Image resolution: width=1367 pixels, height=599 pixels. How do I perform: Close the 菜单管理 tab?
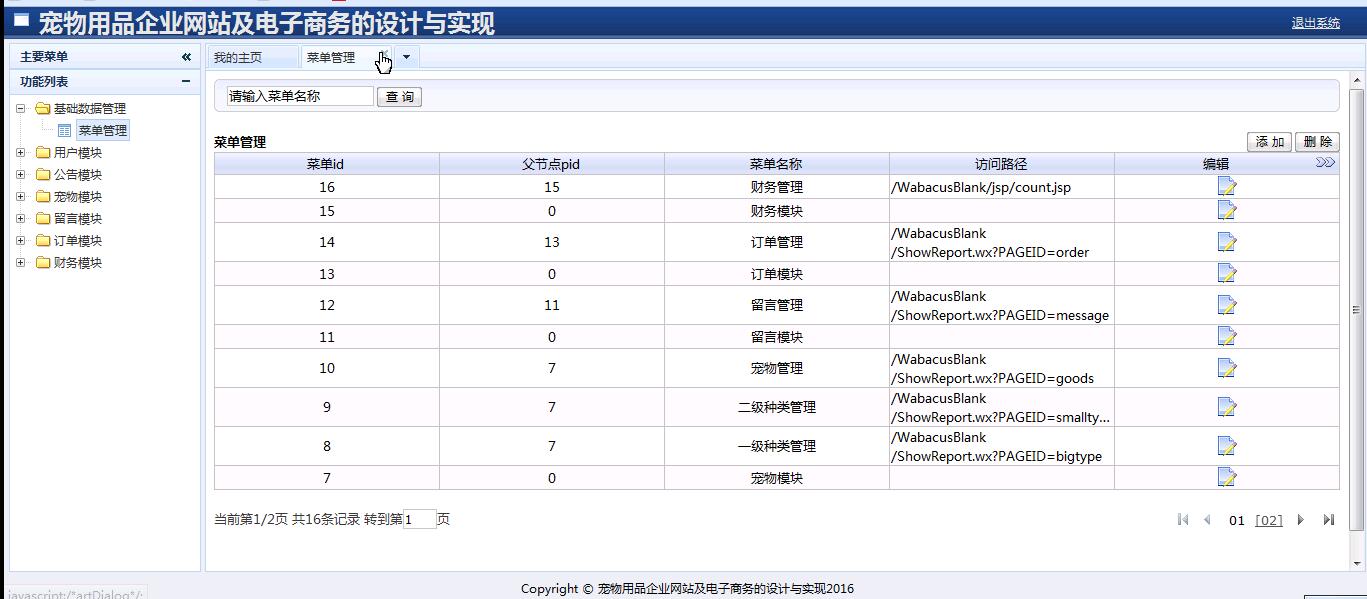point(384,56)
